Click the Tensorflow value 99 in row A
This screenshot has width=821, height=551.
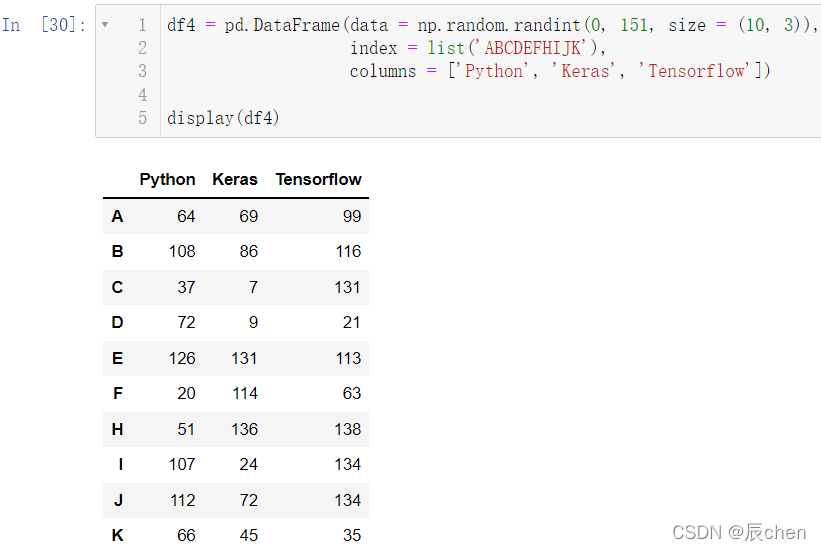352,216
